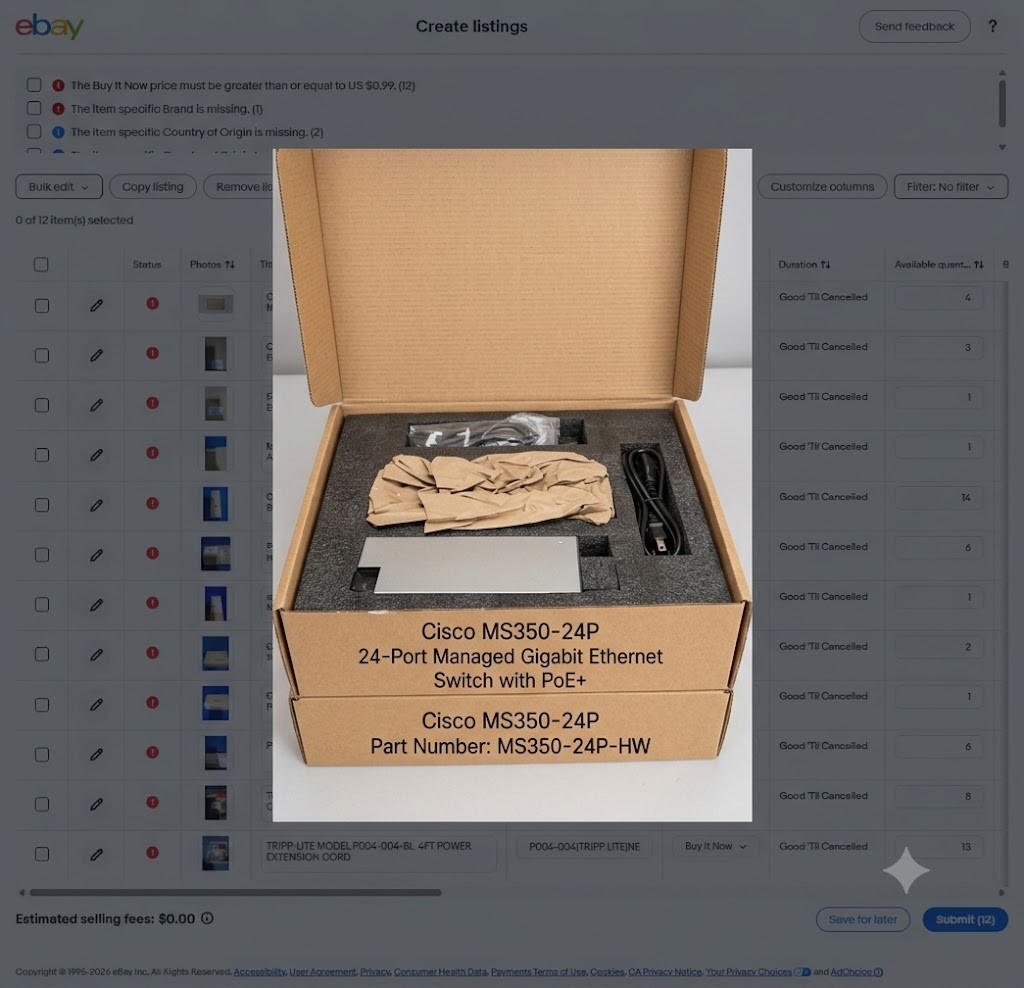The height and width of the screenshot is (988, 1024).
Task: Check the box for the Country of Origin missing message
Action: click(34, 131)
